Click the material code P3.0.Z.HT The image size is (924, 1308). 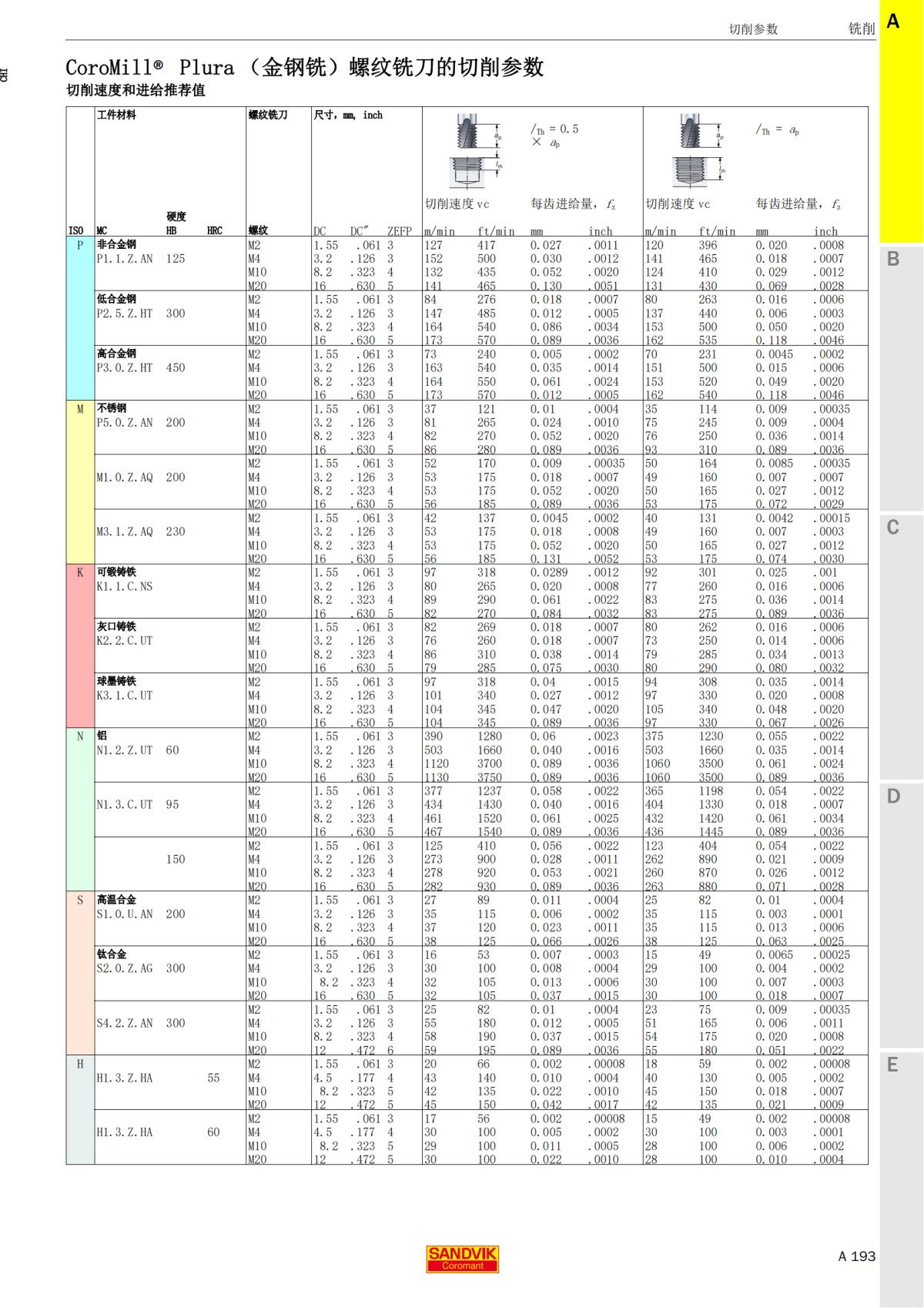point(125,368)
